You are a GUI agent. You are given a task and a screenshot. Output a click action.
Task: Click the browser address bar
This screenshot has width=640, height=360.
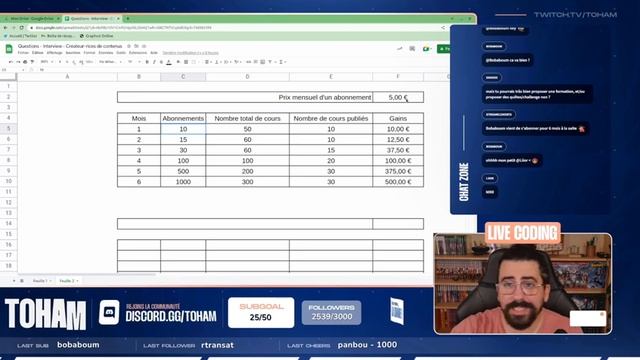pos(237,28)
